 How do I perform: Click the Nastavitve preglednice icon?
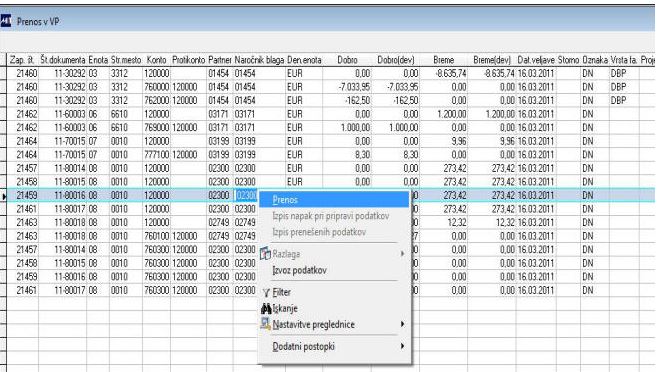[265, 324]
